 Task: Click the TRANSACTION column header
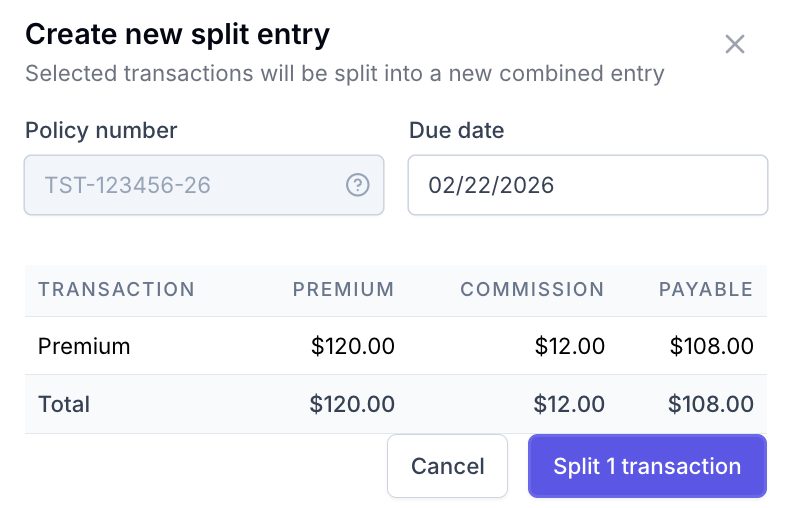coord(116,289)
